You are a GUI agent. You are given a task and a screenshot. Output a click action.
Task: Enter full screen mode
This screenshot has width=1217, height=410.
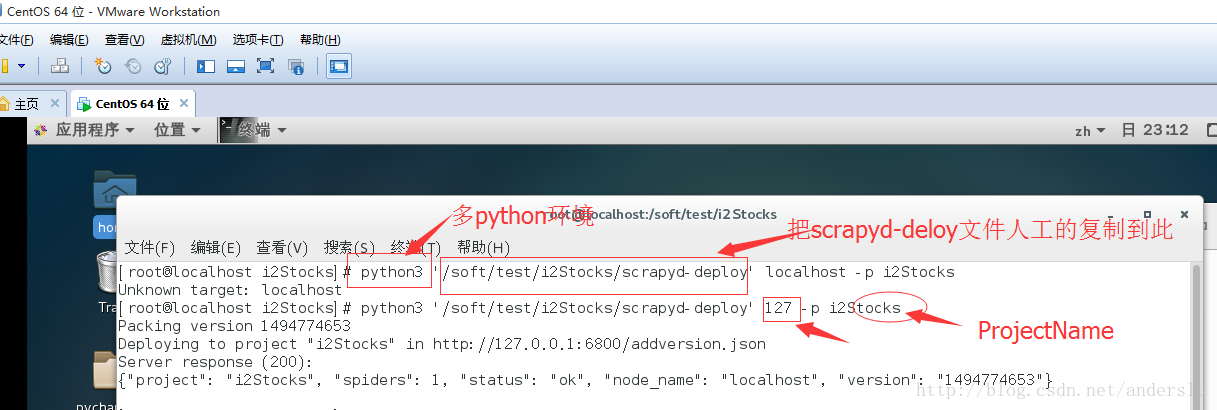(x=265, y=66)
